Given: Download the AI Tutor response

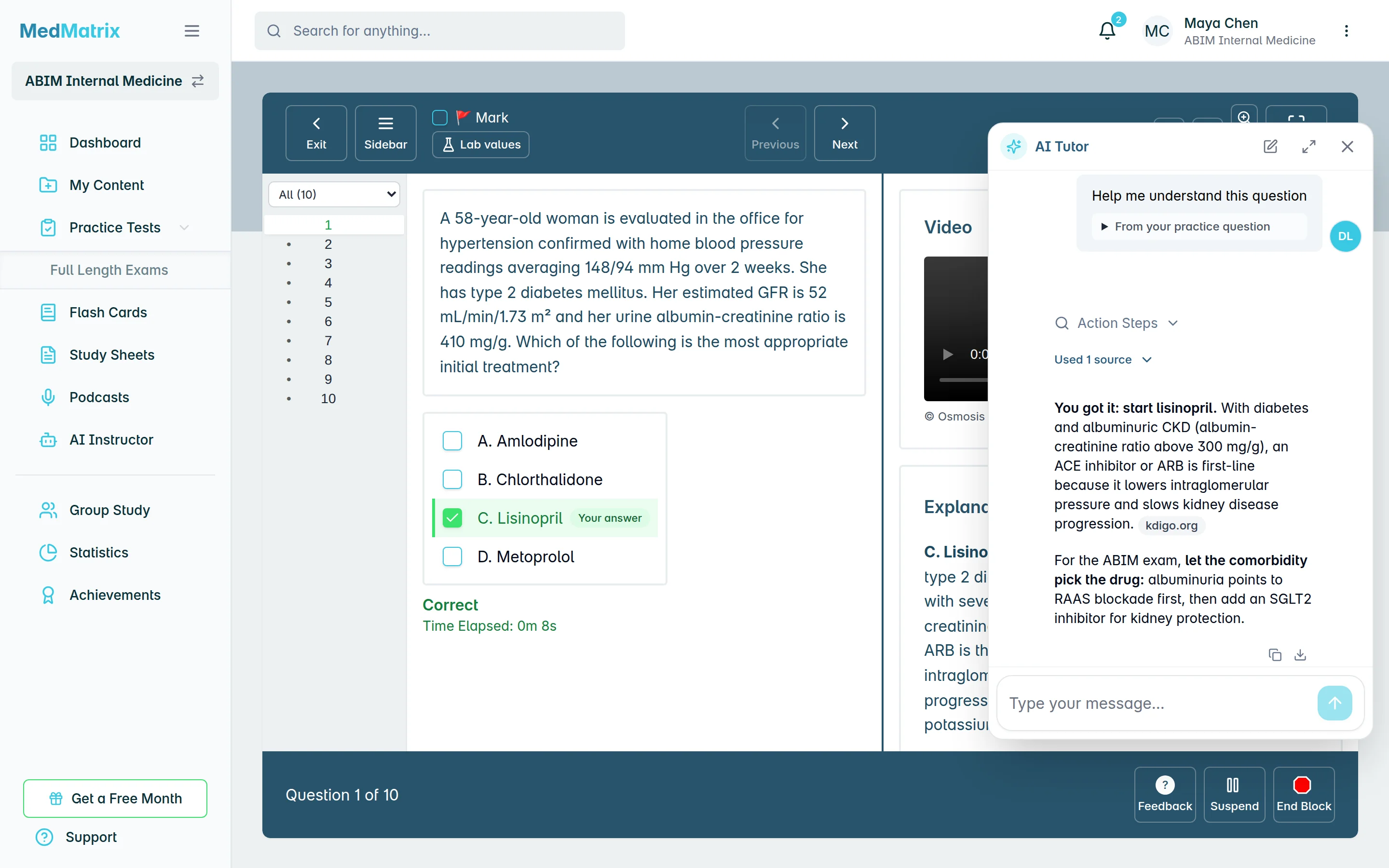Looking at the screenshot, I should pos(1300,654).
